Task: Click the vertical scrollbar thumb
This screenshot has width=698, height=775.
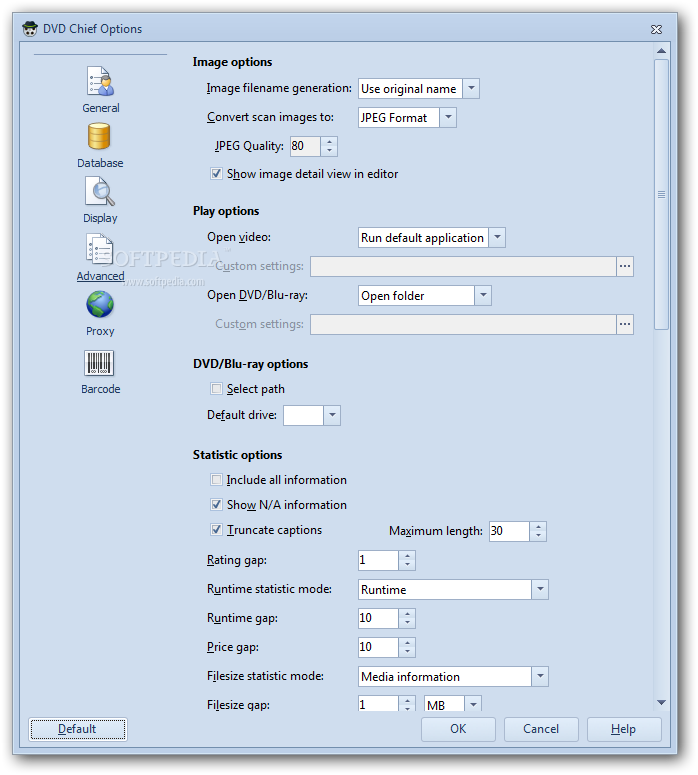Action: [x=661, y=194]
